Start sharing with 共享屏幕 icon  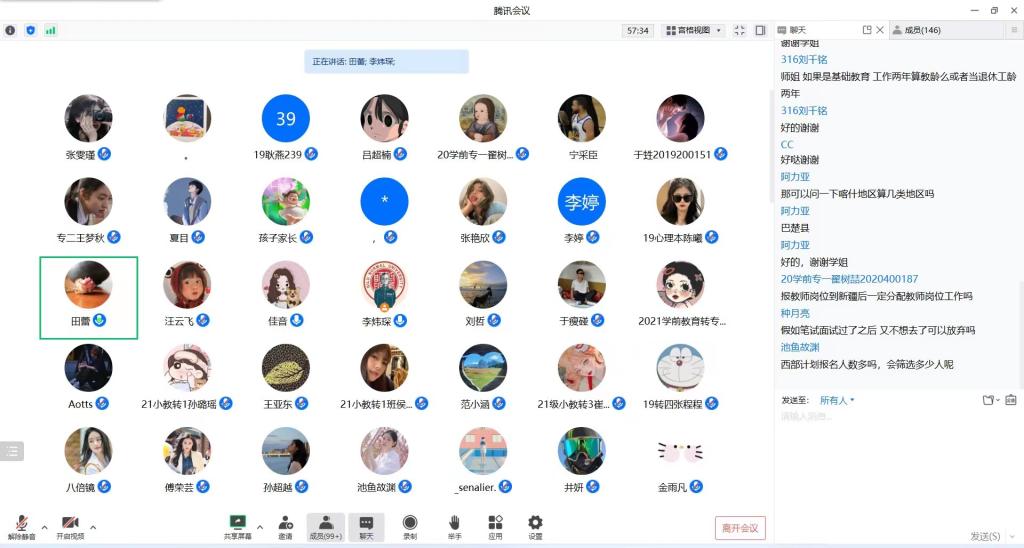pos(238,525)
